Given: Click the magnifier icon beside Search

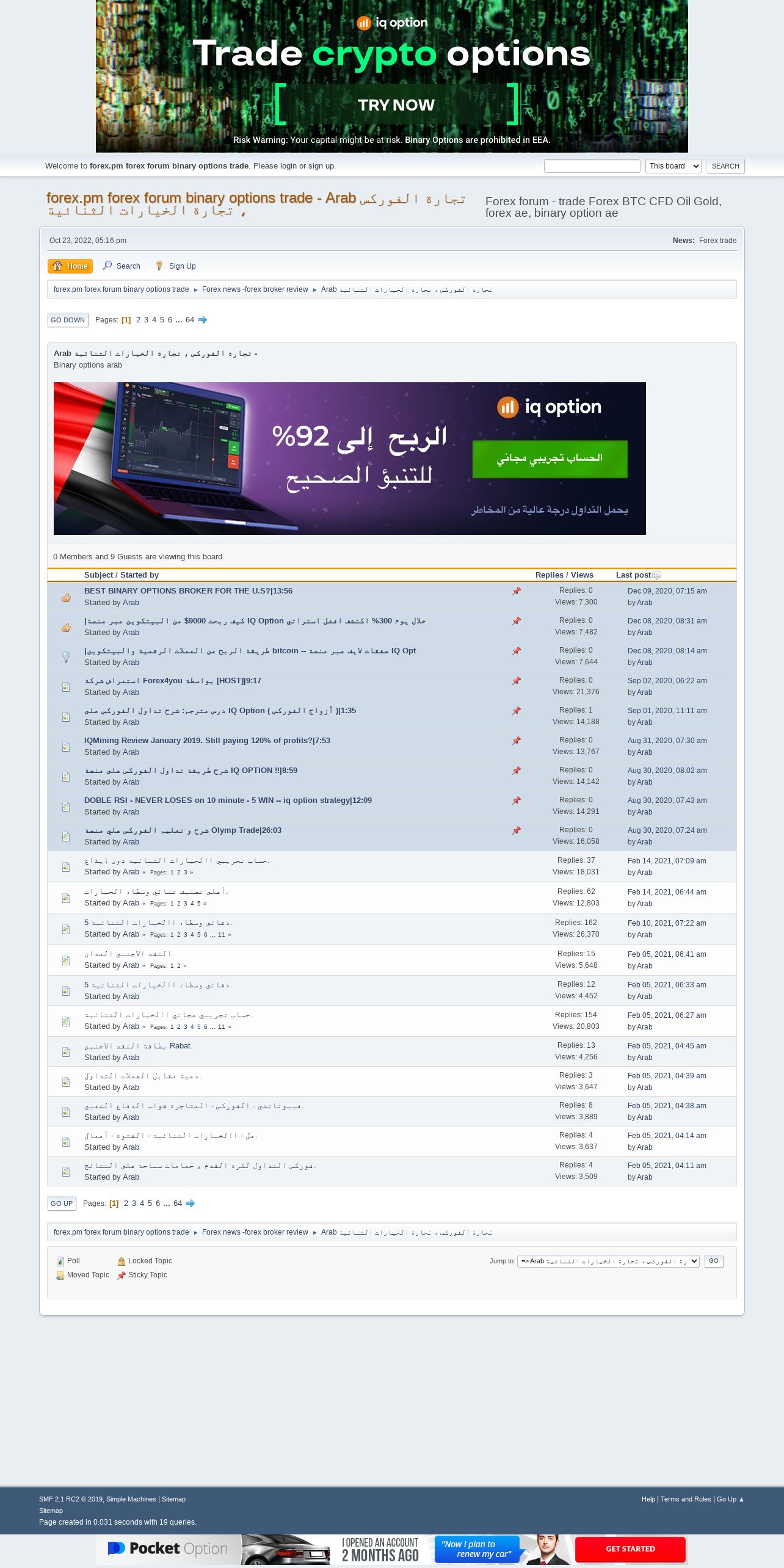Looking at the screenshot, I should click(107, 266).
